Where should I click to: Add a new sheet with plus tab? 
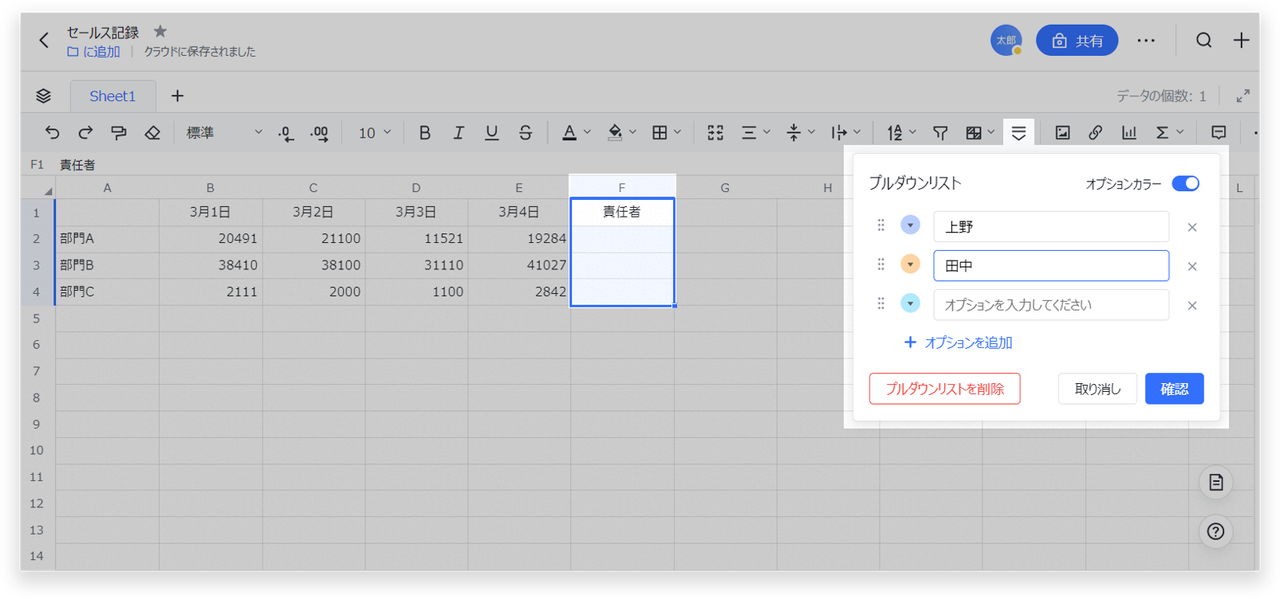tap(177, 96)
